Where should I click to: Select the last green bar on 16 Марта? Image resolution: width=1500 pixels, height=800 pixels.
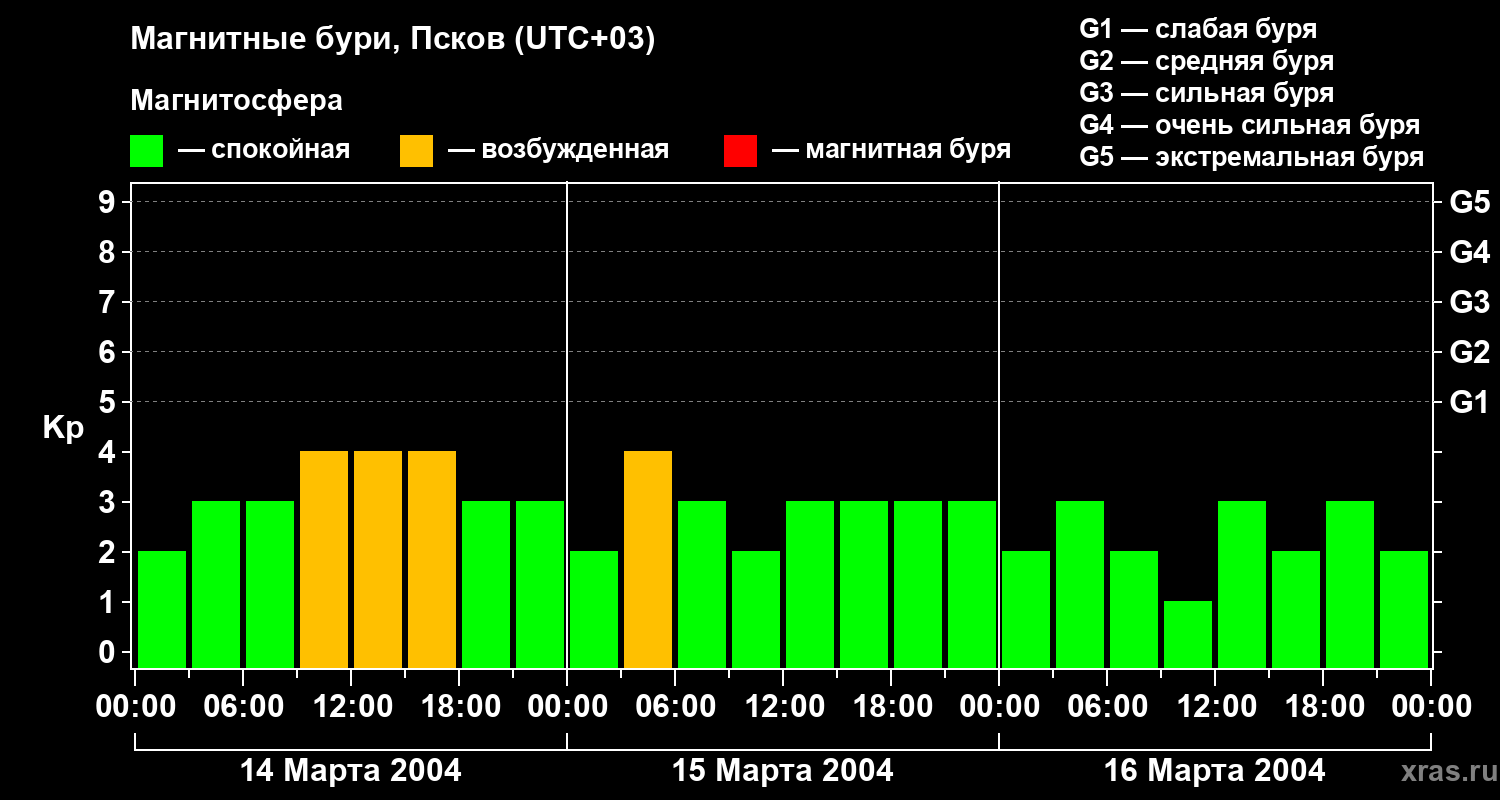point(1404,609)
